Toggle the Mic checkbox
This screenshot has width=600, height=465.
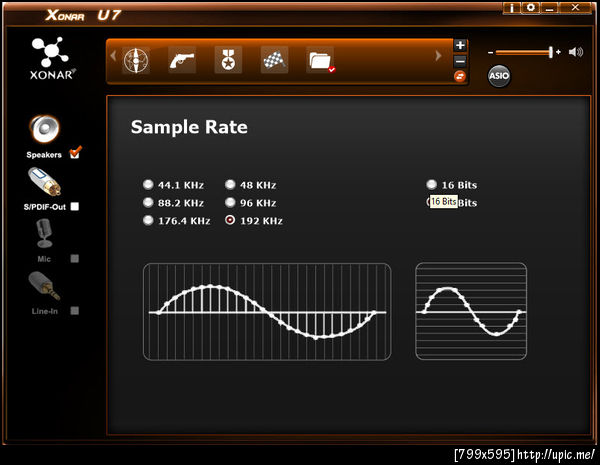(75, 259)
